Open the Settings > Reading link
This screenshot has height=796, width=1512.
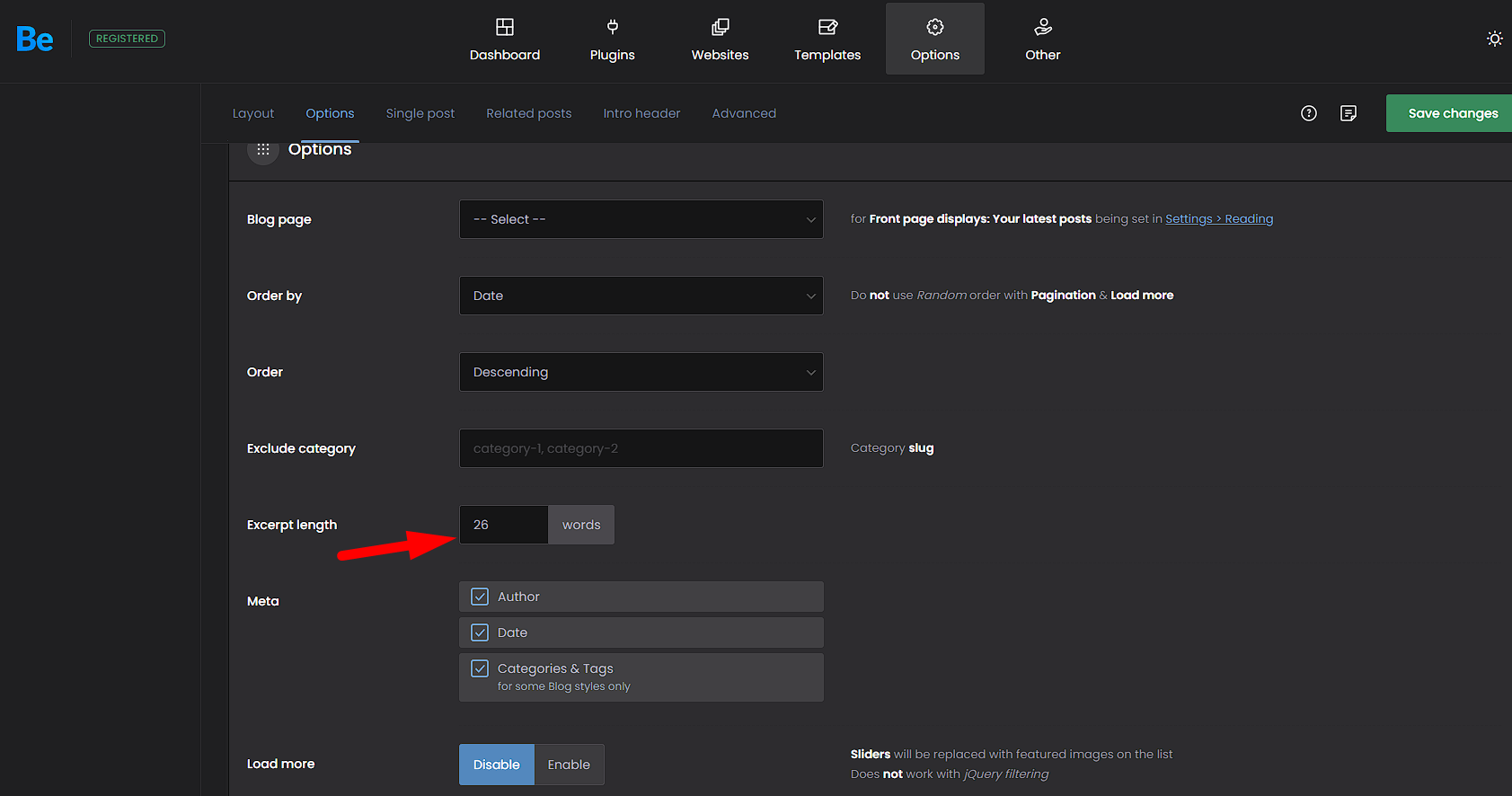[1219, 218]
